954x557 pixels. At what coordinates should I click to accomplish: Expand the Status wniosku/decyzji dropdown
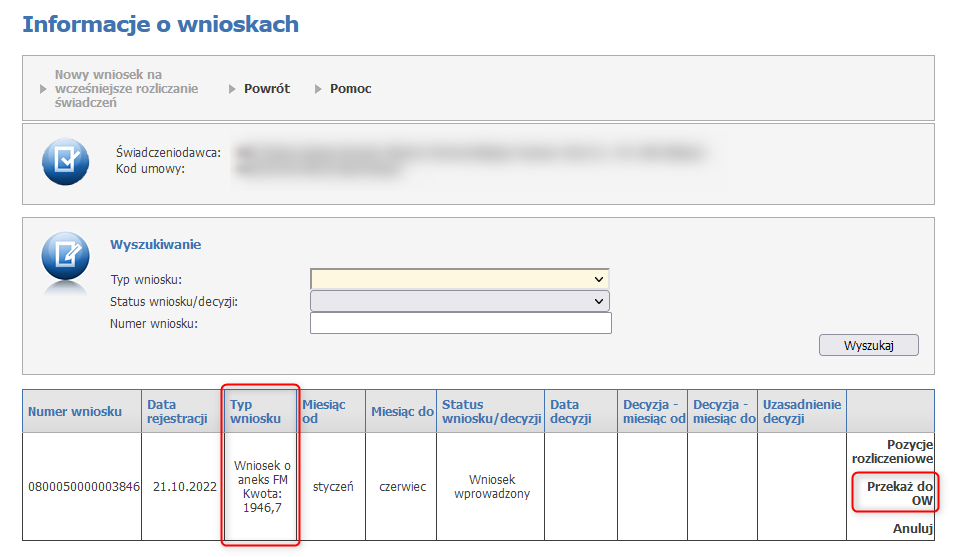(459, 301)
